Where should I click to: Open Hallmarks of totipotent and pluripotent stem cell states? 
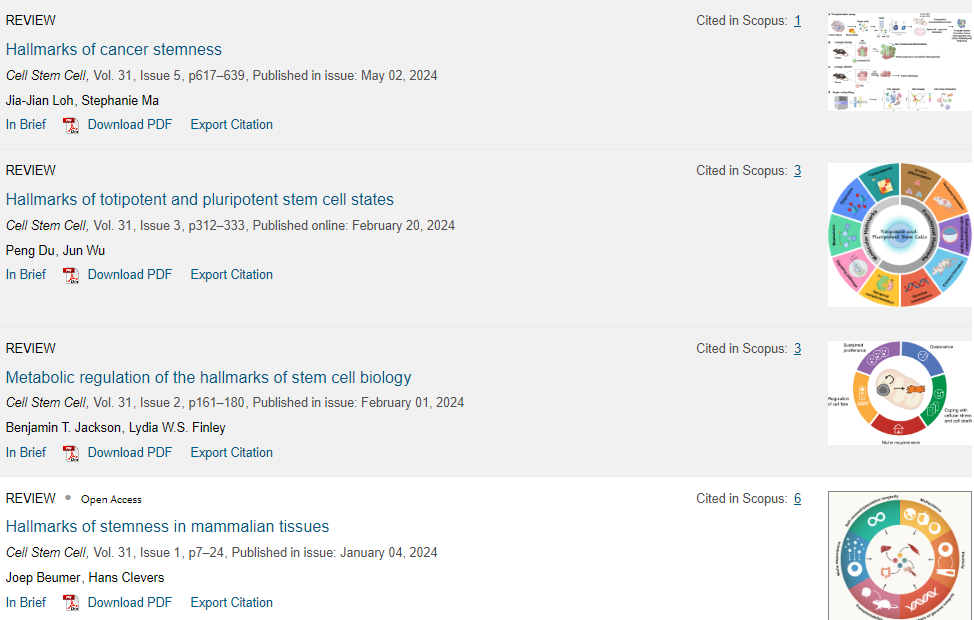point(200,200)
